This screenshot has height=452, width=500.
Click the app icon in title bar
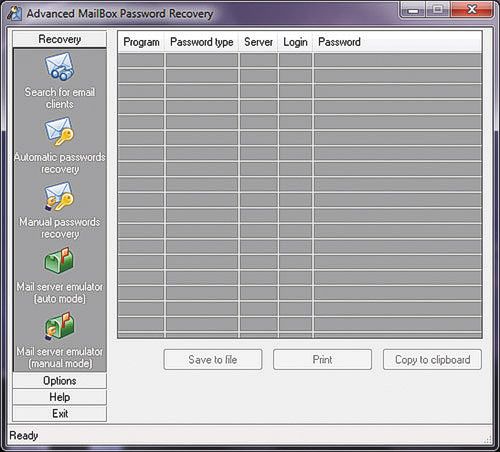(x=14, y=13)
